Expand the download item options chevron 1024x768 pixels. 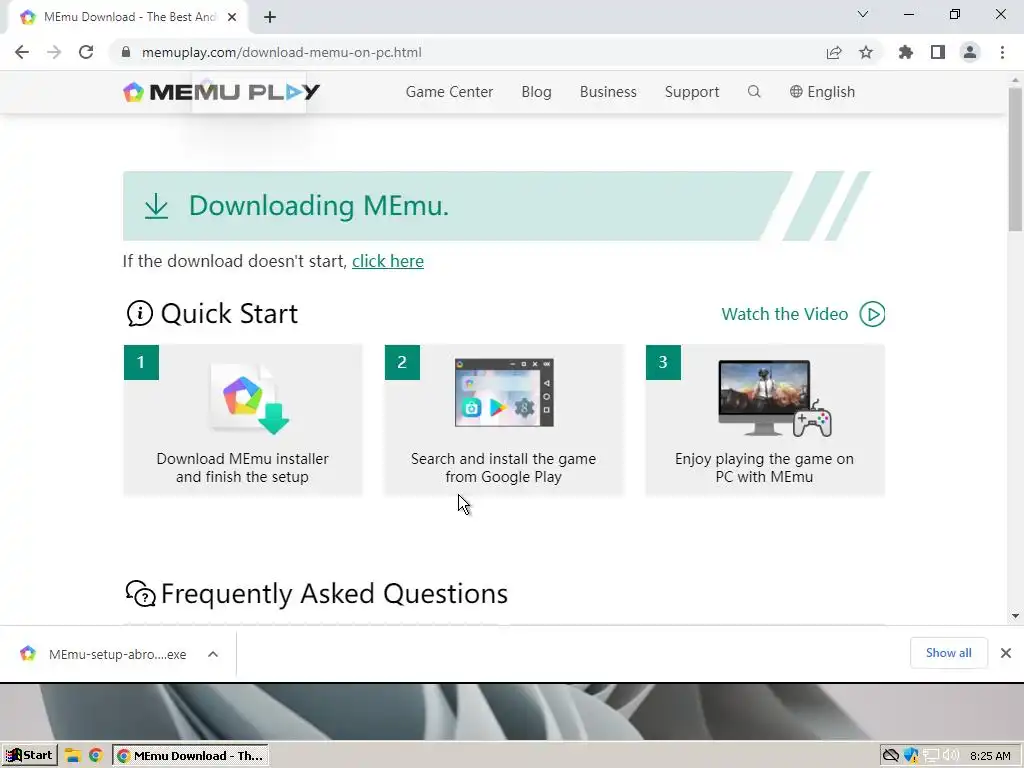pyautogui.click(x=213, y=654)
